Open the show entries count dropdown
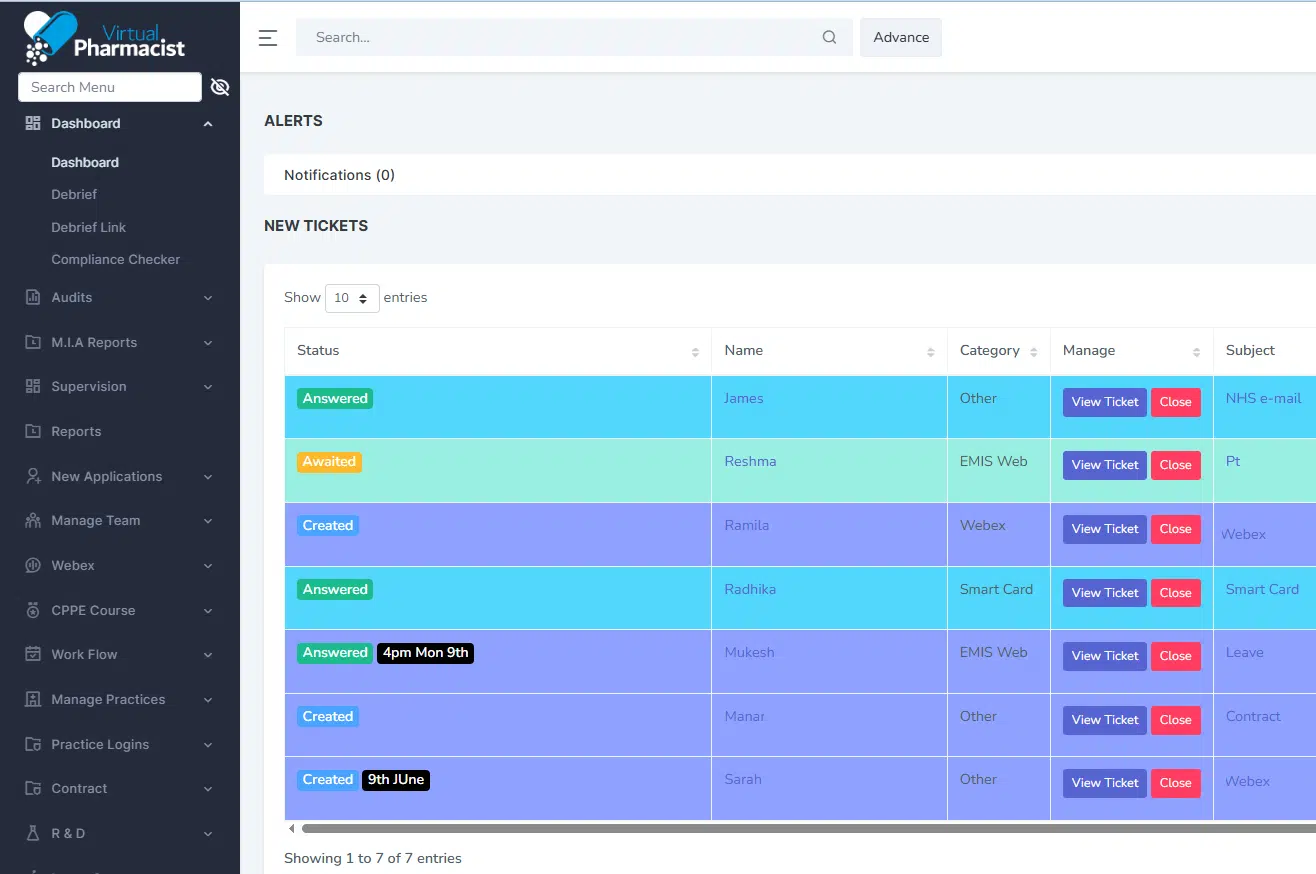 click(352, 298)
